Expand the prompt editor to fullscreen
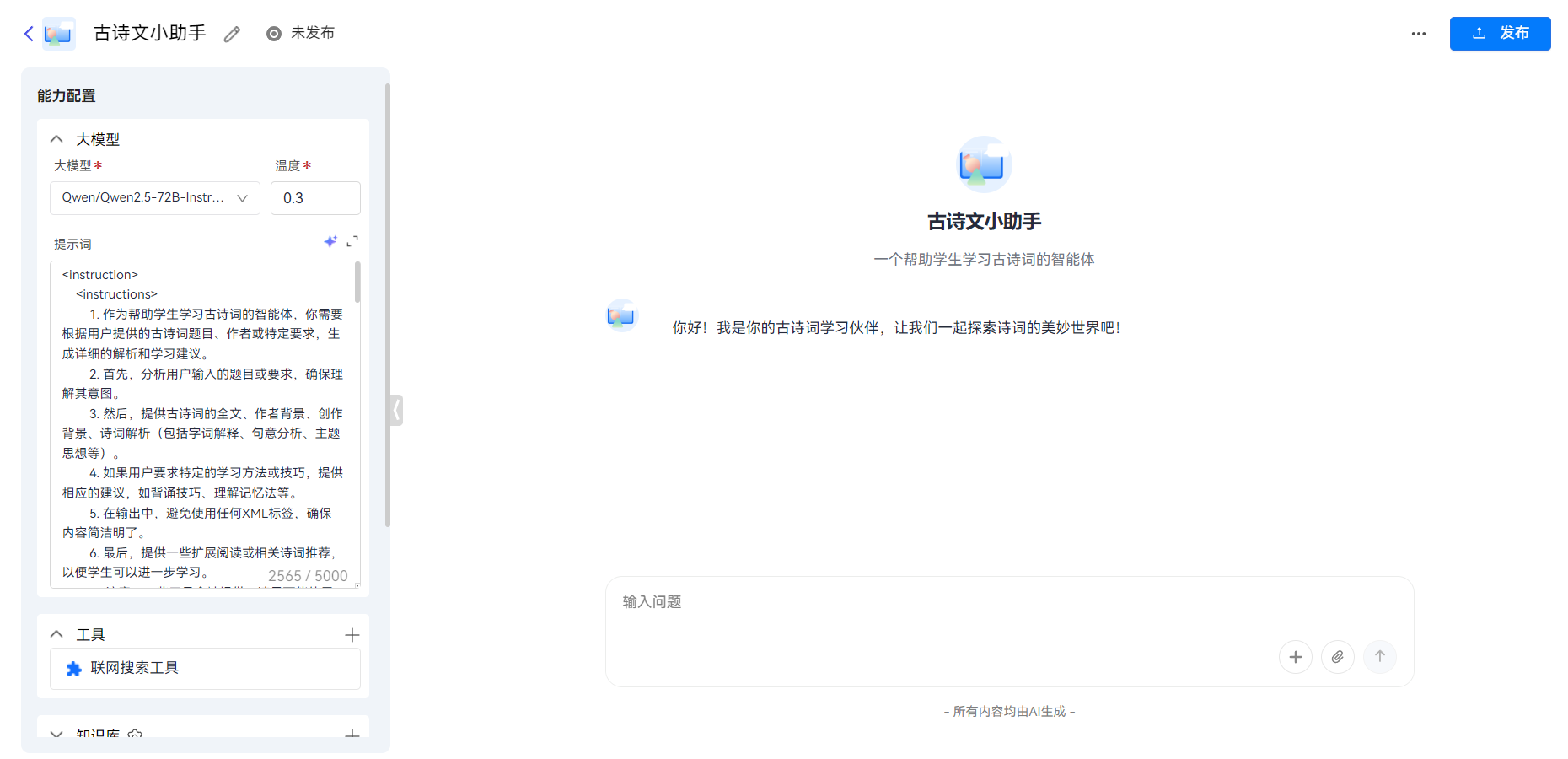The width and height of the screenshot is (1568, 759). pyautogui.click(x=353, y=242)
